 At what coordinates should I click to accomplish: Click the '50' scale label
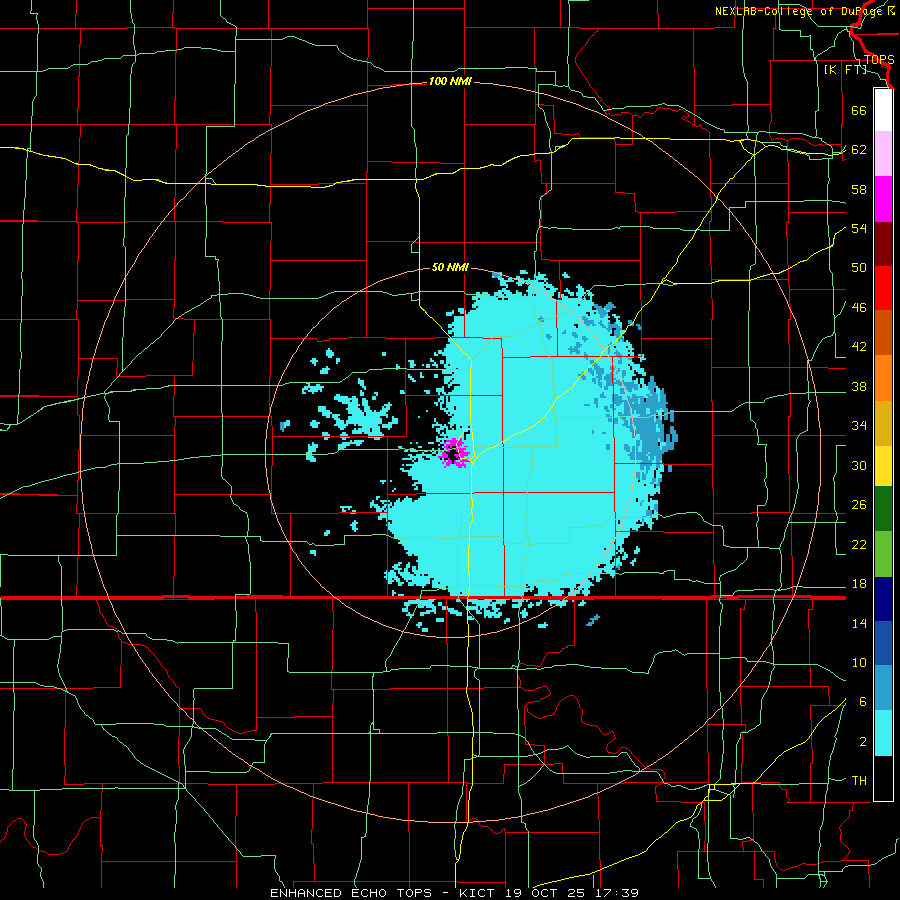coord(859,268)
